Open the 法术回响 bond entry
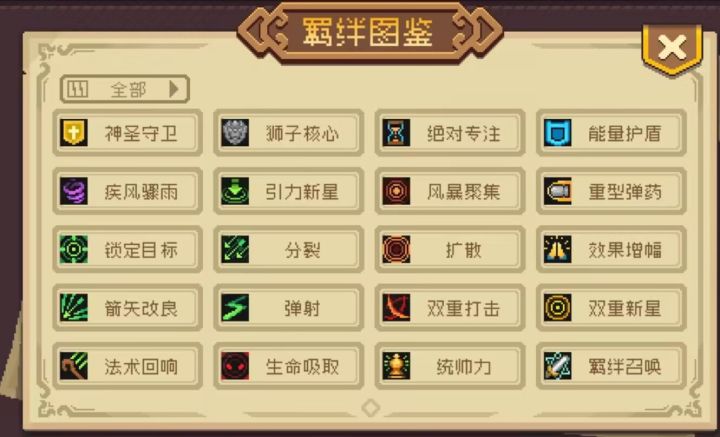The image size is (720, 437). [127, 366]
